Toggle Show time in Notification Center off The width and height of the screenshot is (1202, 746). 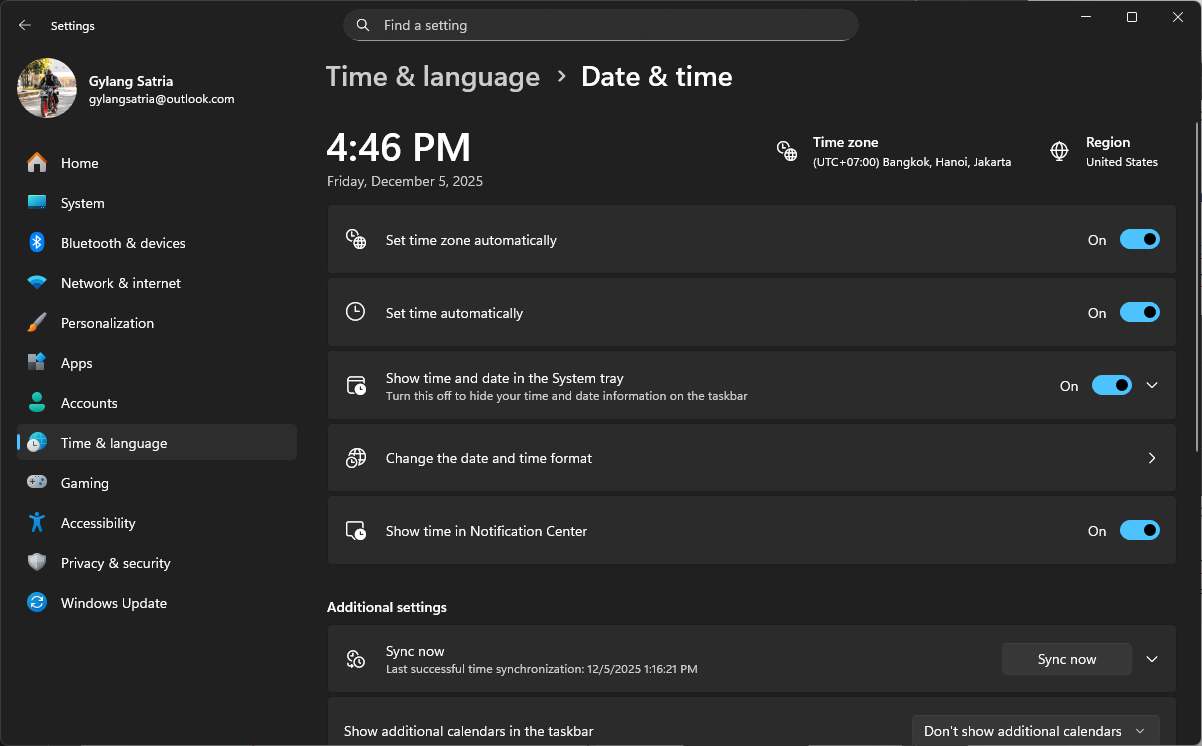click(1139, 531)
